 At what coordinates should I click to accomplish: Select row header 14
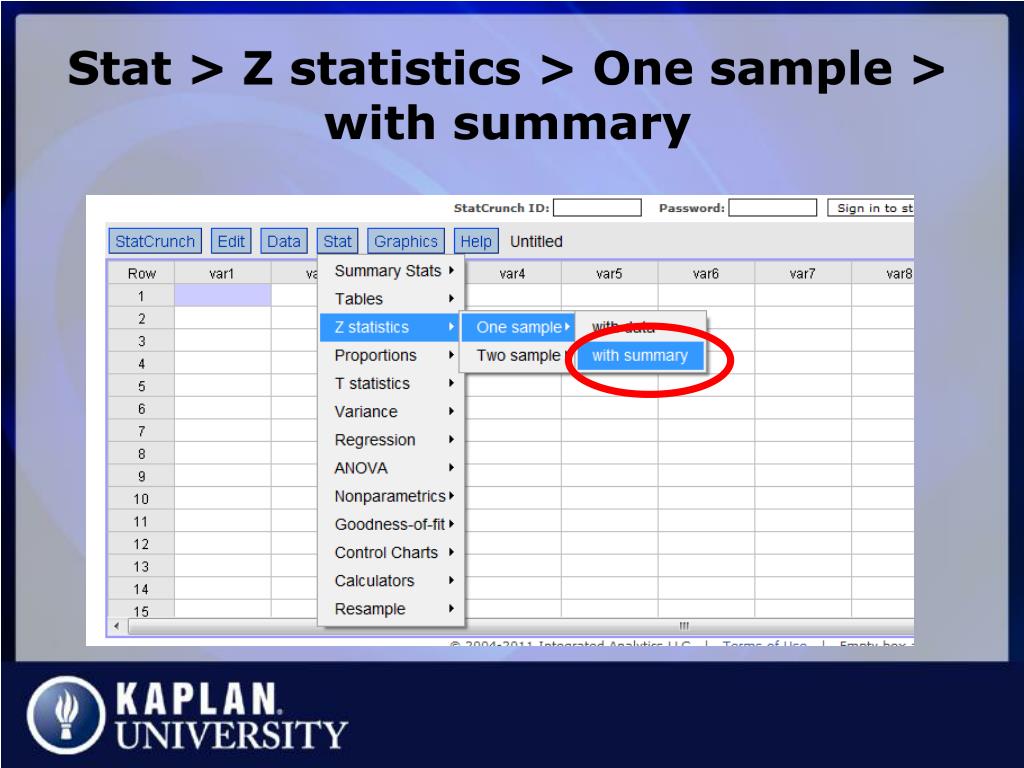(141, 588)
